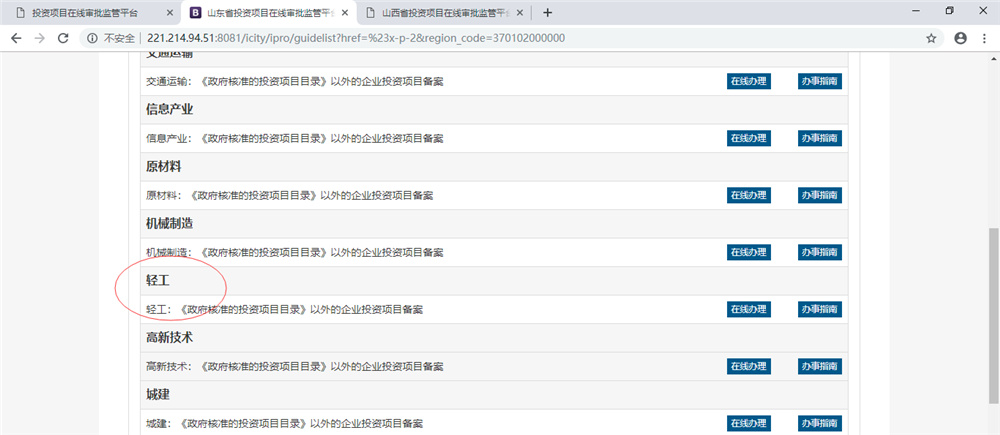Screen dimensions: 1000x435
Task: Open a new browser tab
Action: (x=547, y=12)
